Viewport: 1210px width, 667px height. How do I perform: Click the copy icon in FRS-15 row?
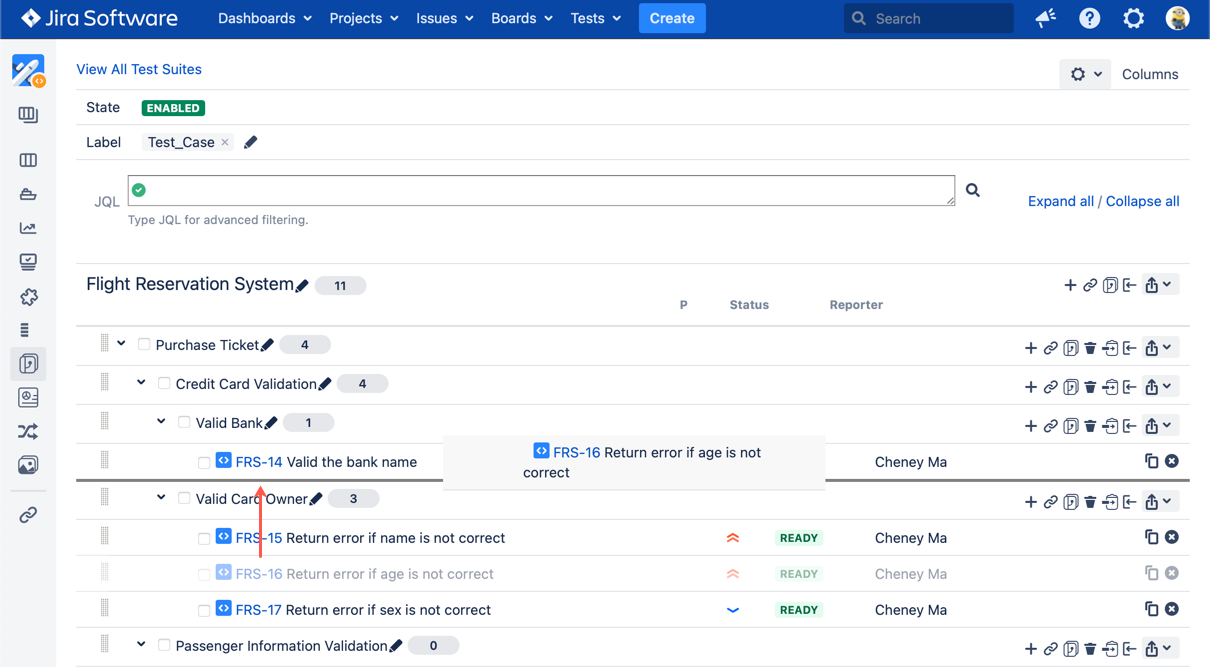[1151, 538]
